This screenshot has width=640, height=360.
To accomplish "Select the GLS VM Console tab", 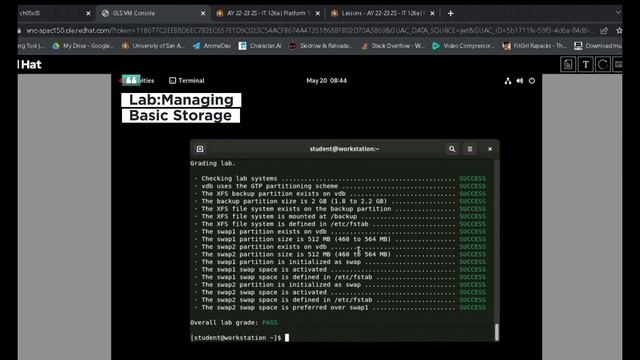I will tap(153, 13).
